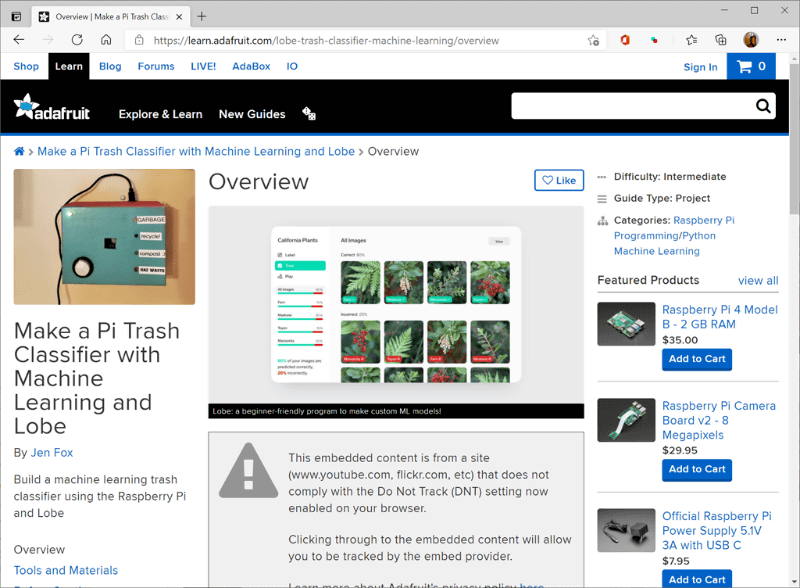The height and width of the screenshot is (588, 800).
Task: View all featured products
Action: pos(758,281)
